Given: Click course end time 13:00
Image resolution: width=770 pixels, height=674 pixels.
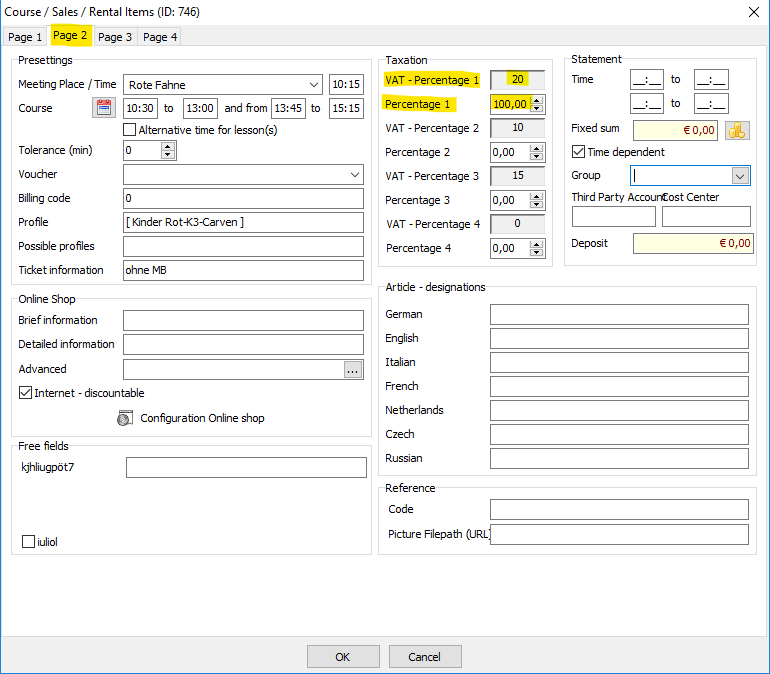Looking at the screenshot, I should [200, 108].
